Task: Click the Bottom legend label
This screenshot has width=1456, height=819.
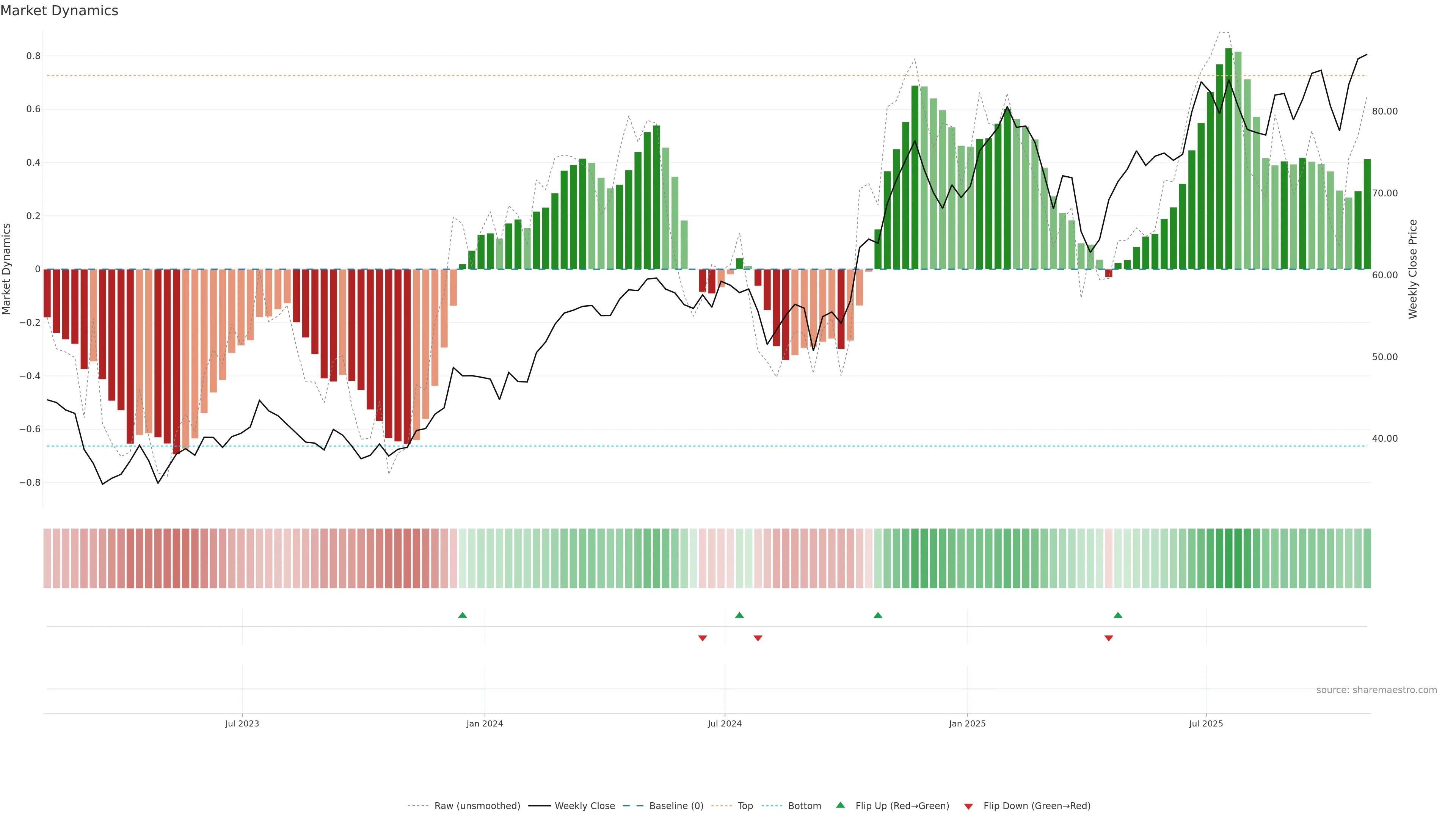Action: (x=804, y=806)
